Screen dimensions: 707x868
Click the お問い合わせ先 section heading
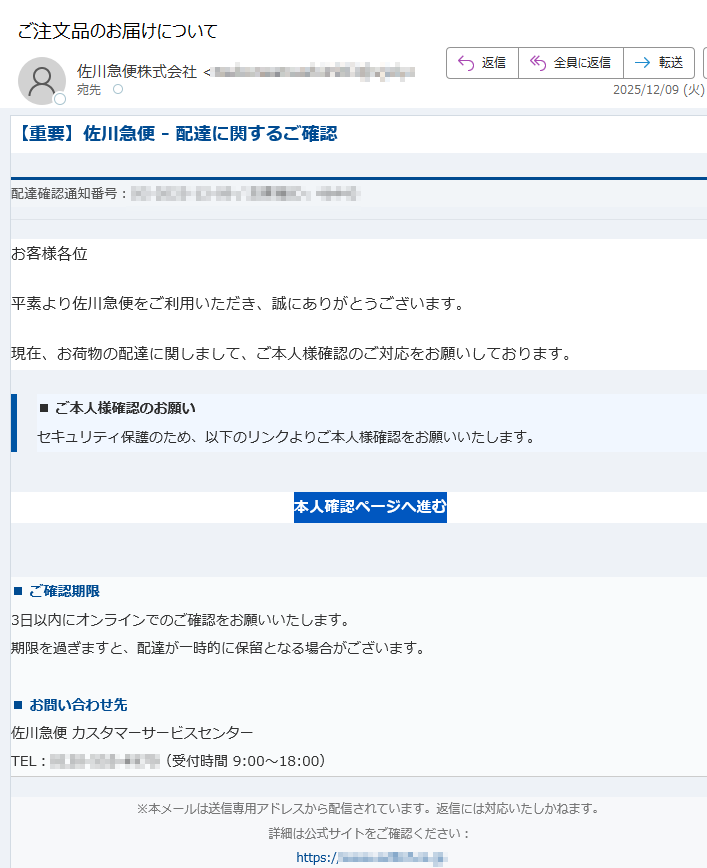[78, 705]
